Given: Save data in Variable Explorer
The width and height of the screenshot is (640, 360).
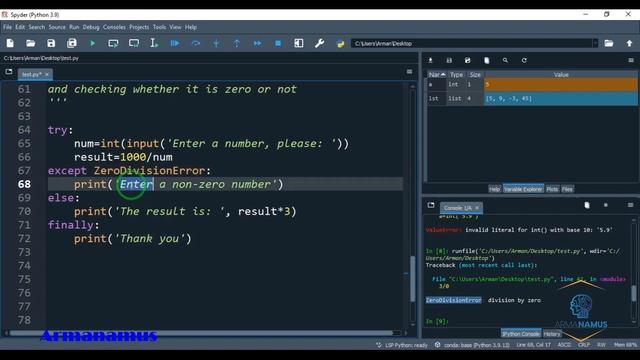Looking at the screenshot, I should pos(449,60).
